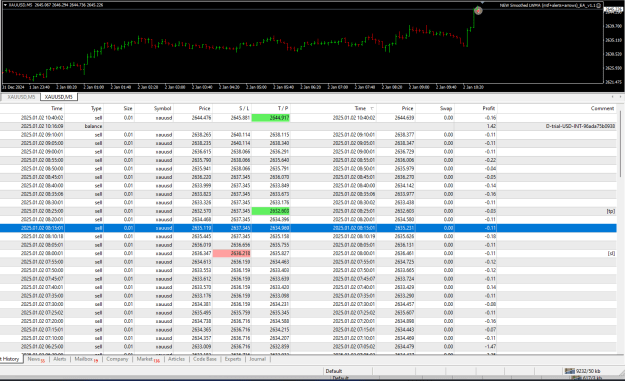The image size is (625, 381).
Task: Click the profit value -1.47
Action: coord(490,347)
